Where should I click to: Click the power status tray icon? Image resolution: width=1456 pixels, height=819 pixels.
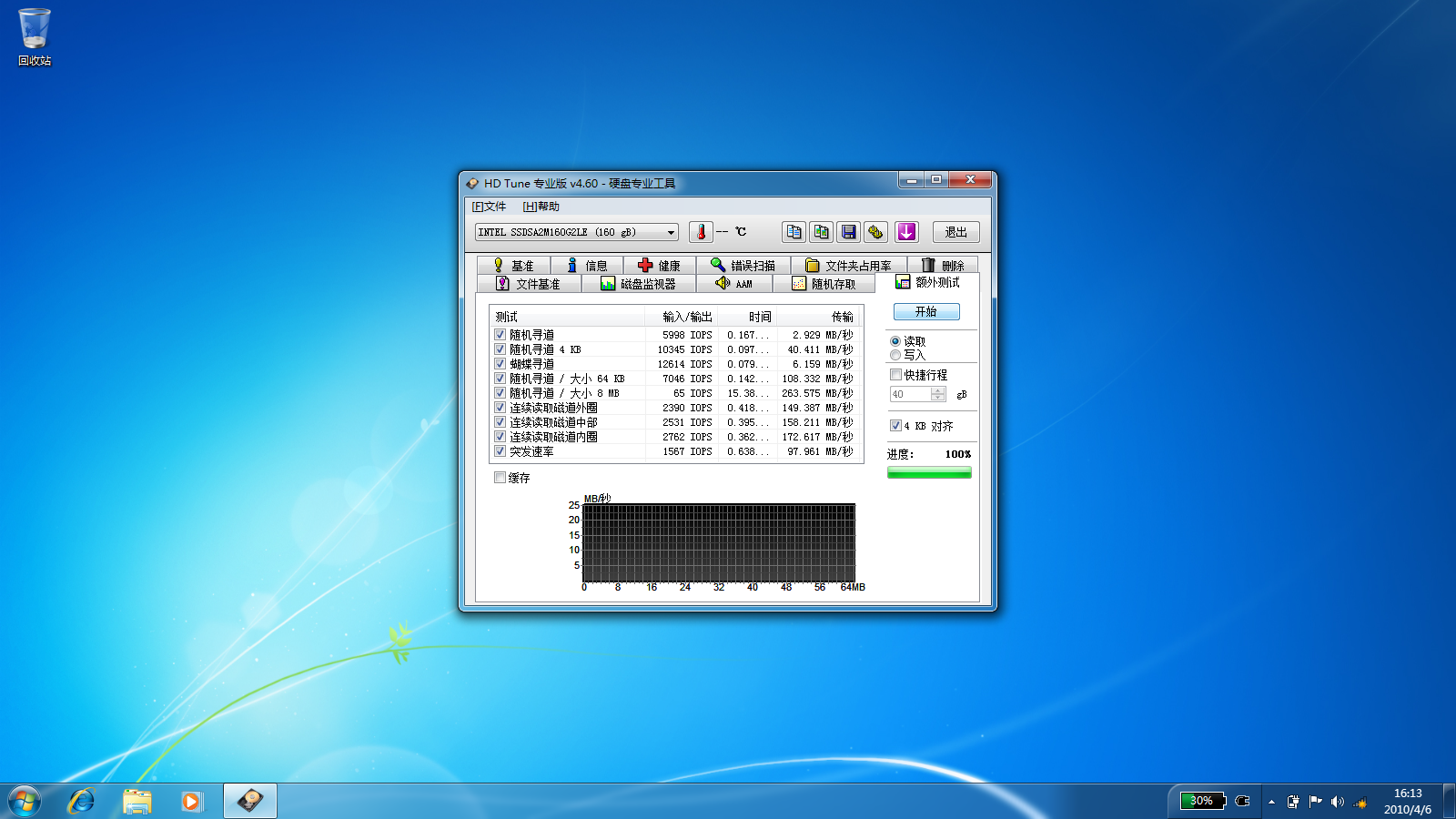click(1293, 802)
